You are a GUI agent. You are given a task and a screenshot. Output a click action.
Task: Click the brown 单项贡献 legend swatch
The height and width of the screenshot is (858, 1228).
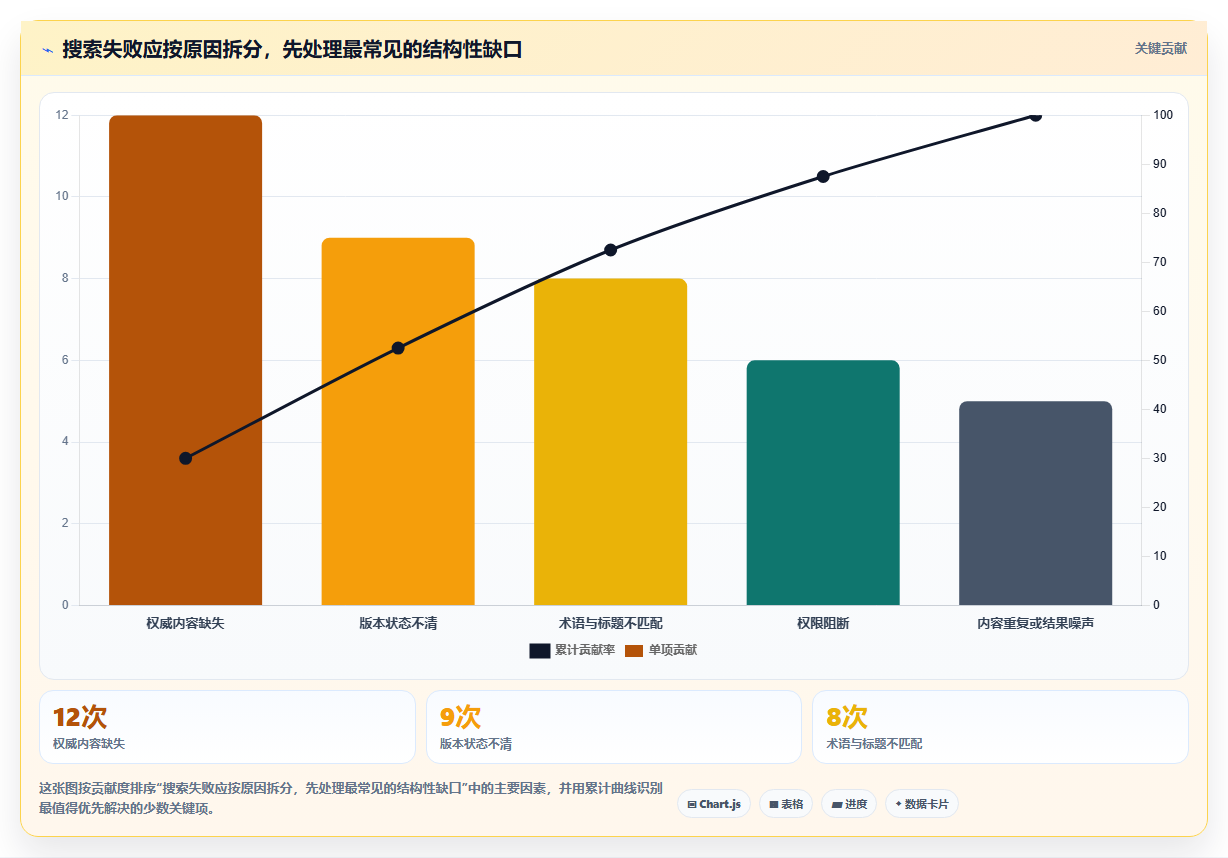(634, 651)
